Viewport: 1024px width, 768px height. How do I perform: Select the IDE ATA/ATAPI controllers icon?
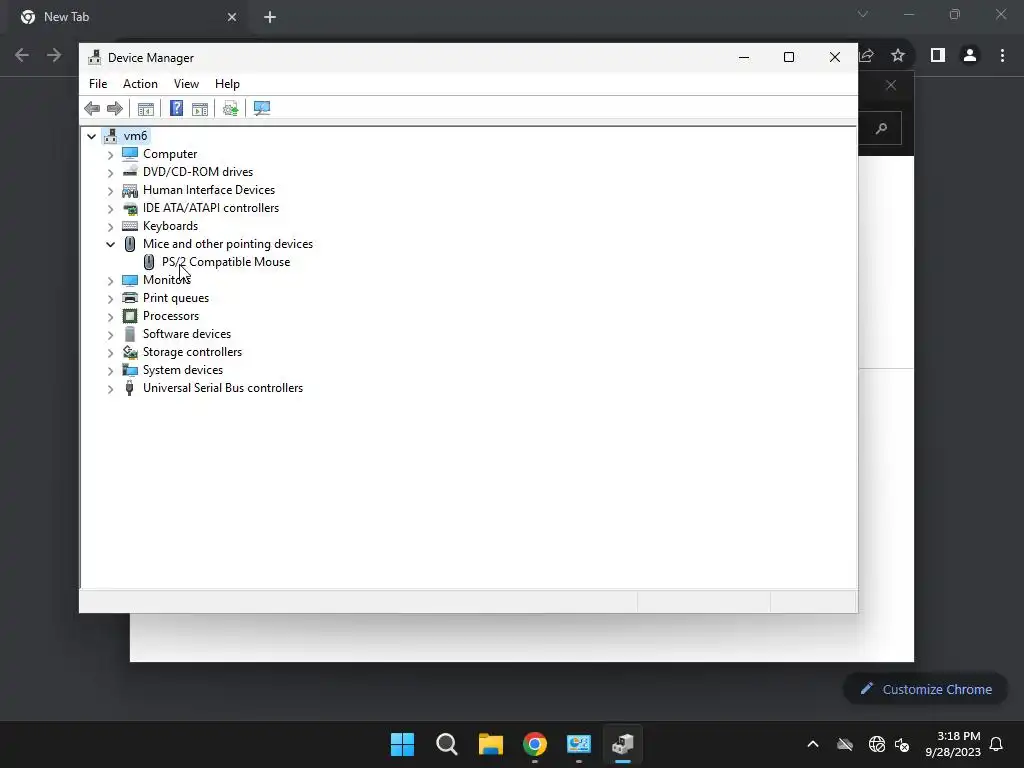coord(130,208)
